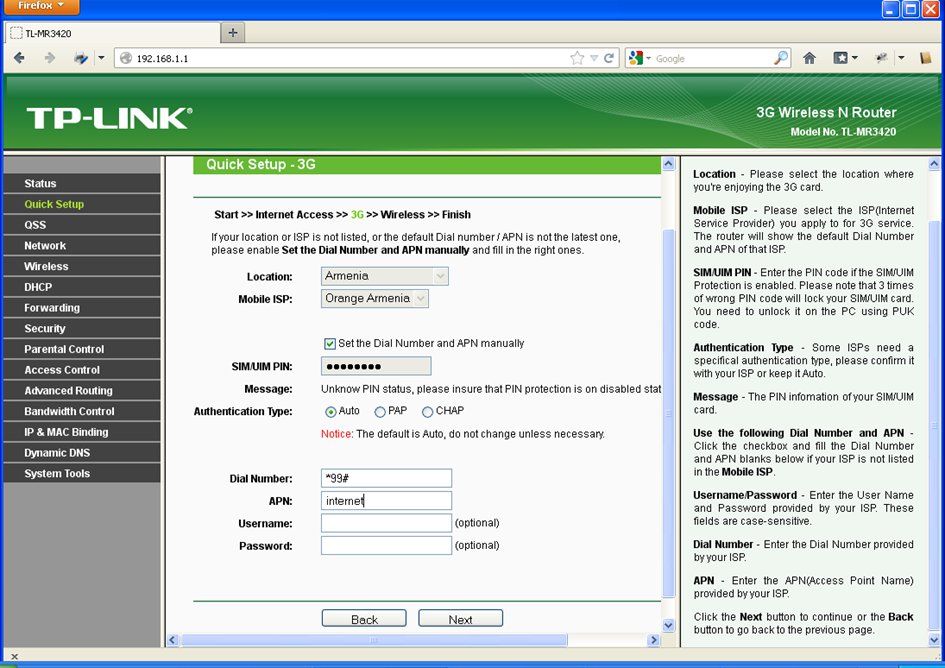Screen dimensions: 945x668
Task: Expand Mobile ISP dropdown Orange Armenia
Action: click(421, 298)
